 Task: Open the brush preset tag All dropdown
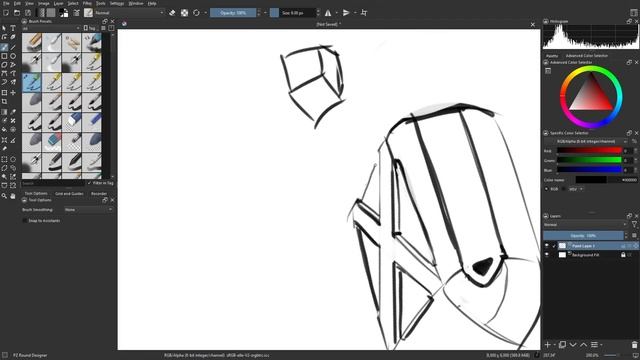pos(51,28)
